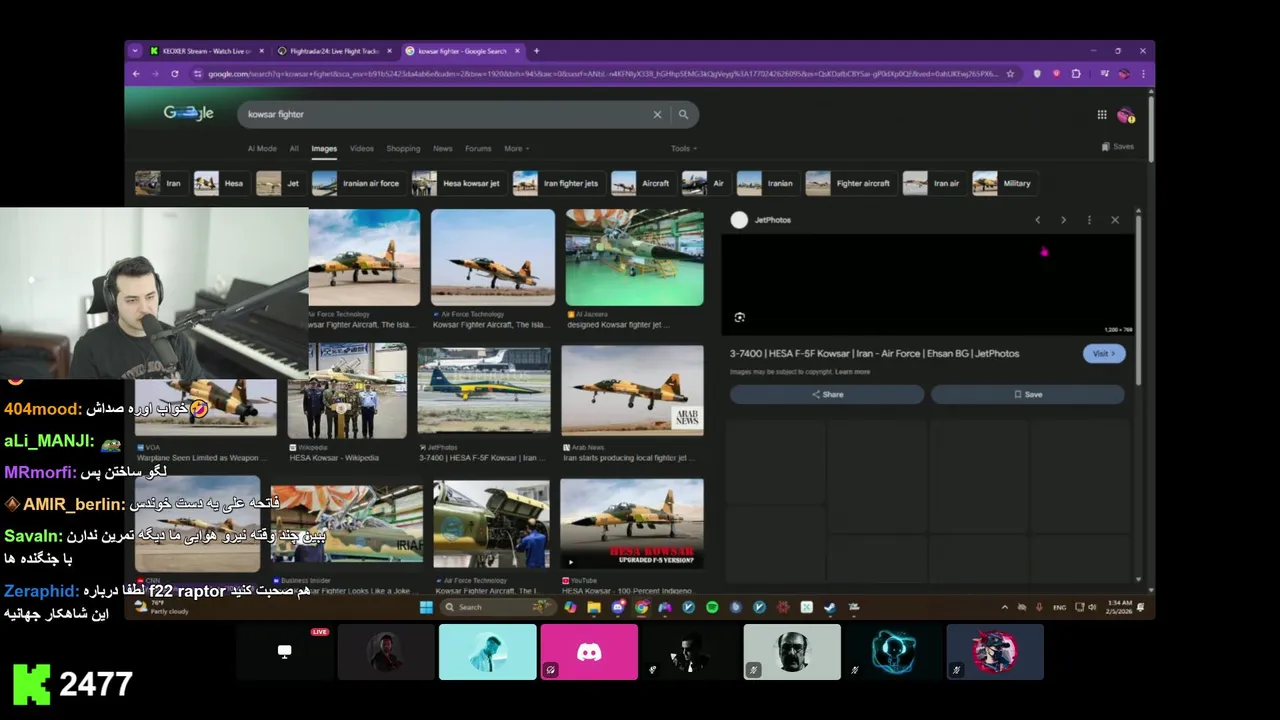This screenshot has height=720, width=1280.
Task: Click the Save button in preview
Action: point(1028,394)
